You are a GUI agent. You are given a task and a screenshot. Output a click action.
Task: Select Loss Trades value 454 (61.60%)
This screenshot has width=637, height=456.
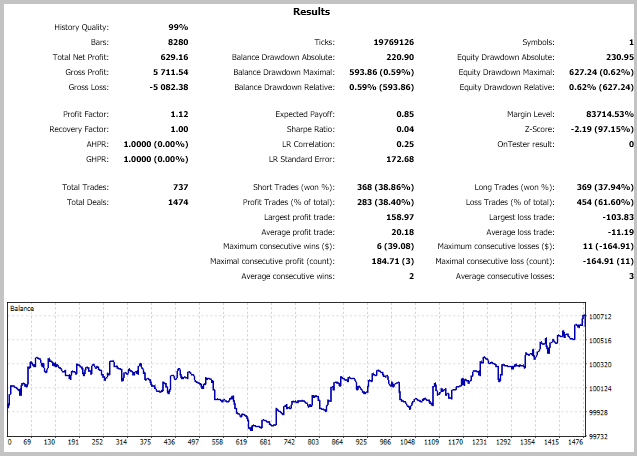605,202
